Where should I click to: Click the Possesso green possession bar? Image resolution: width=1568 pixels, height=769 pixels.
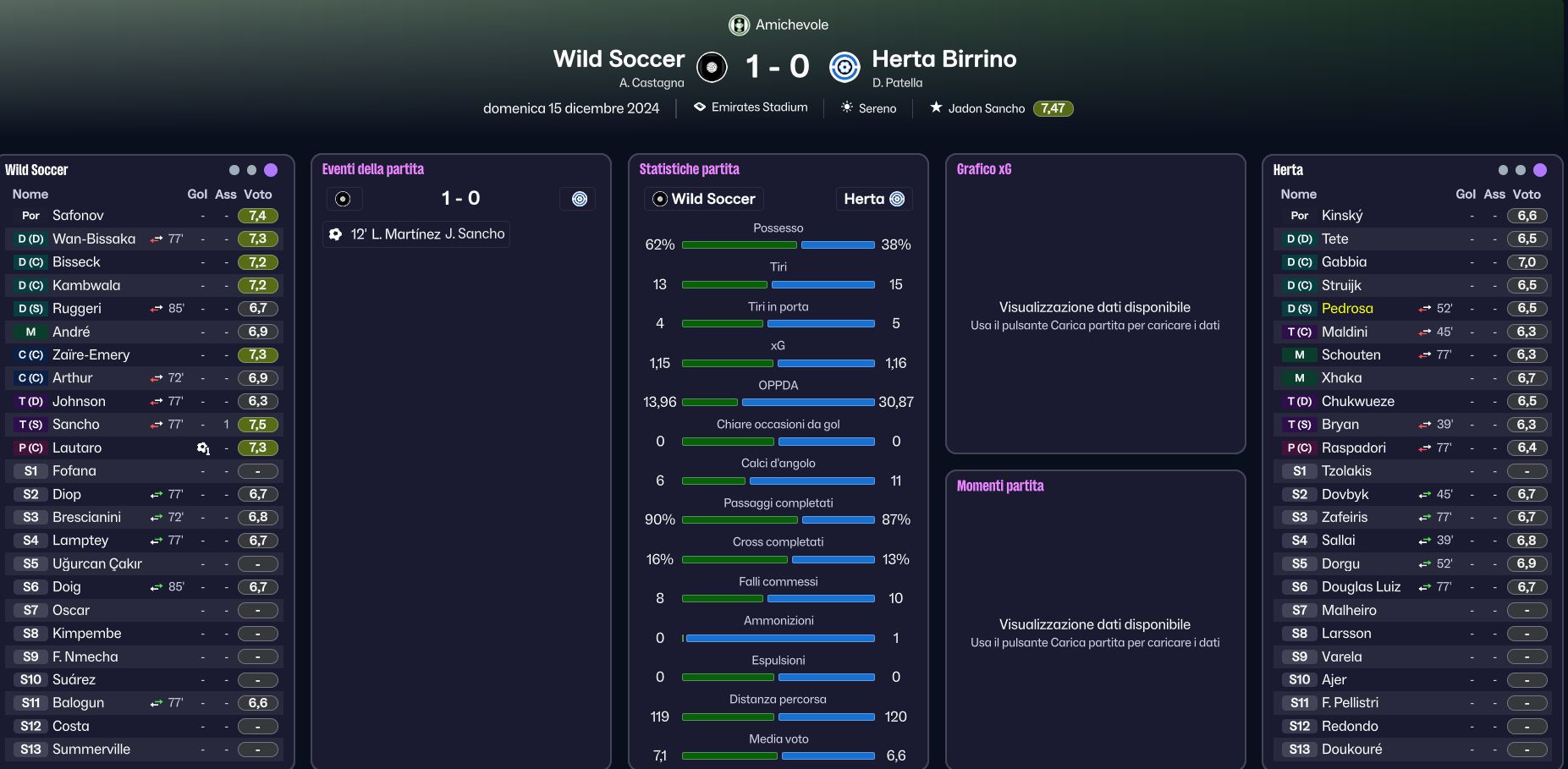tap(740, 245)
